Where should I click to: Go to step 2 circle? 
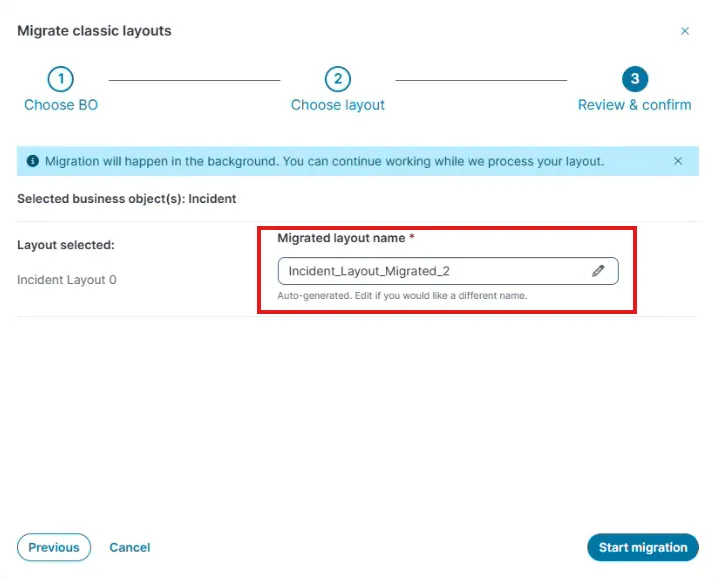click(x=337, y=79)
